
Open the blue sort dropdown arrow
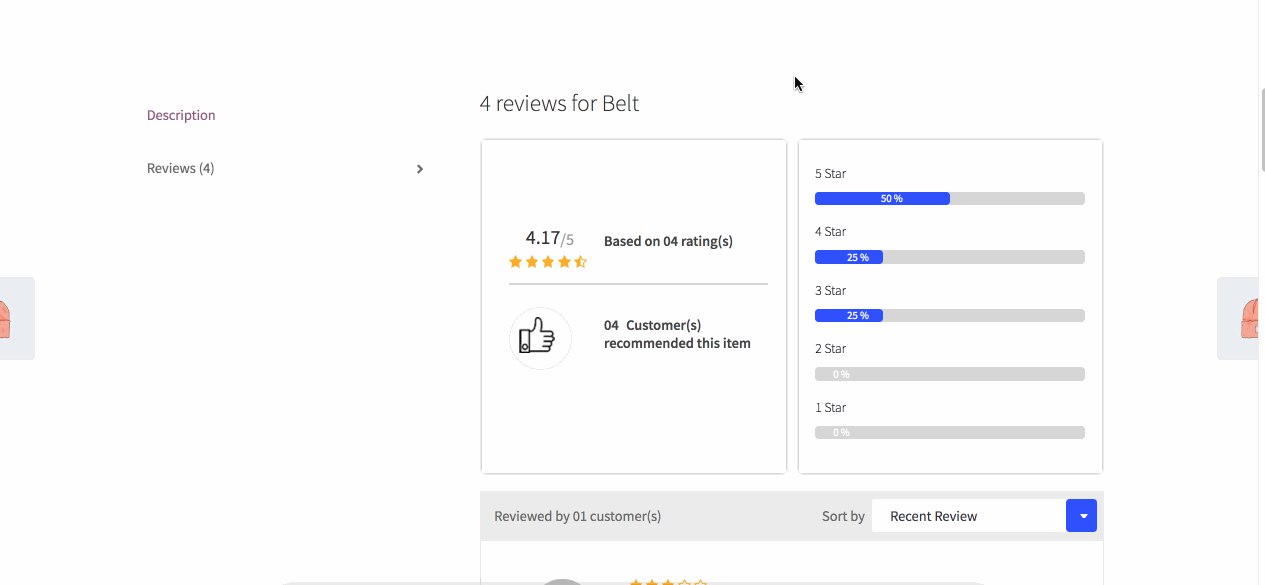(1081, 516)
